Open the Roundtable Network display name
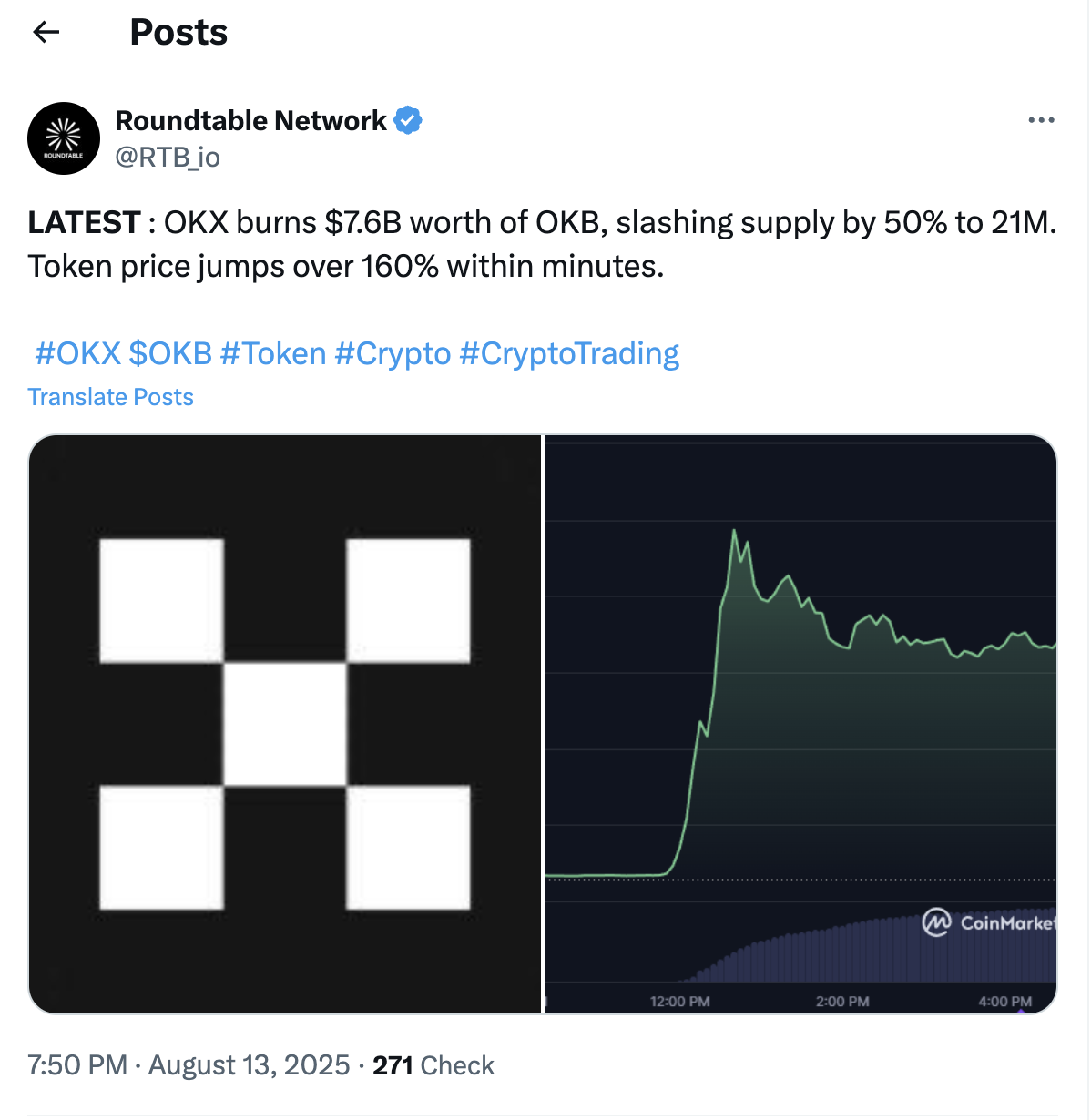The height and width of the screenshot is (1120, 1091). coord(250,120)
